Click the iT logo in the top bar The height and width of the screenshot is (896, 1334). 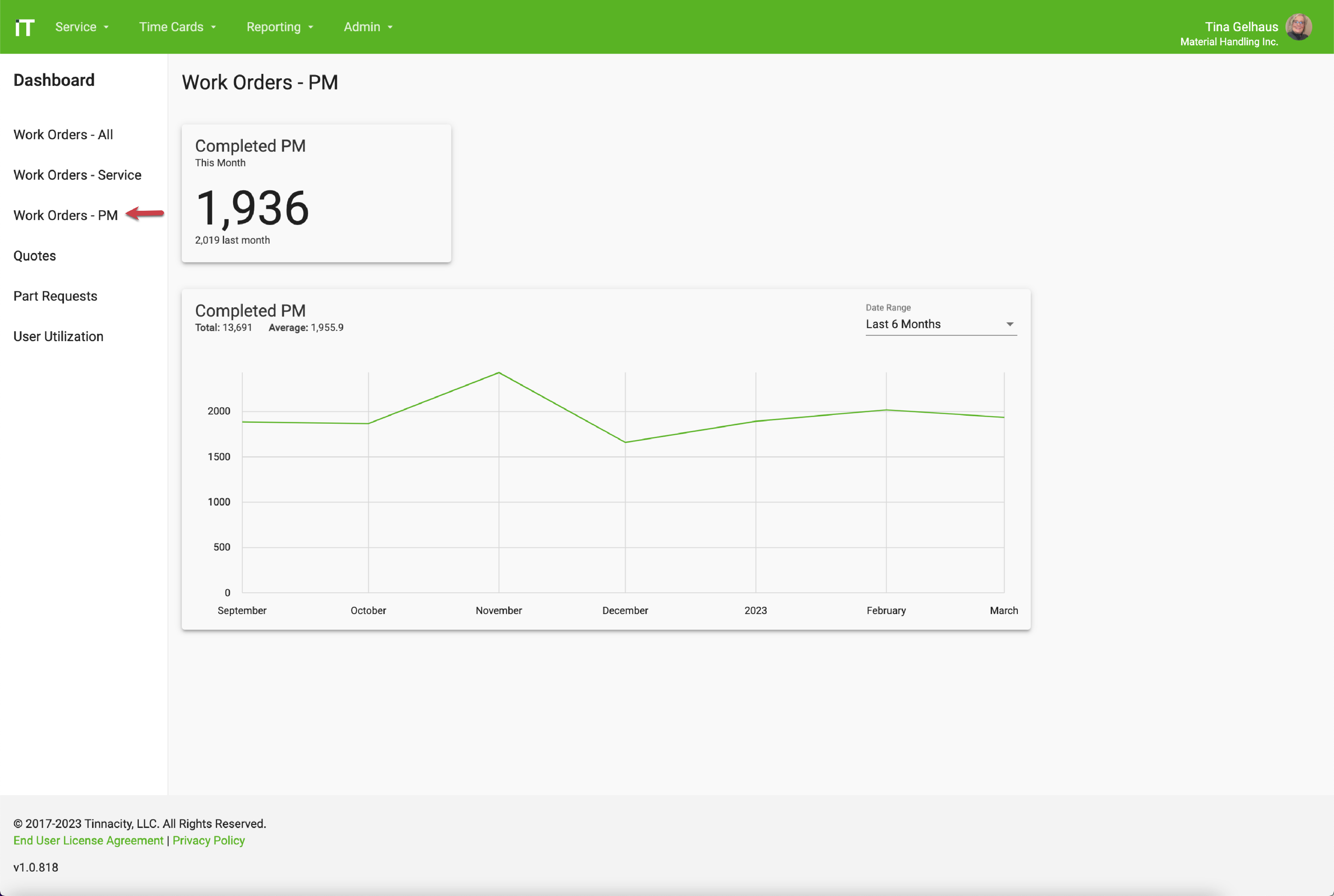[x=25, y=26]
